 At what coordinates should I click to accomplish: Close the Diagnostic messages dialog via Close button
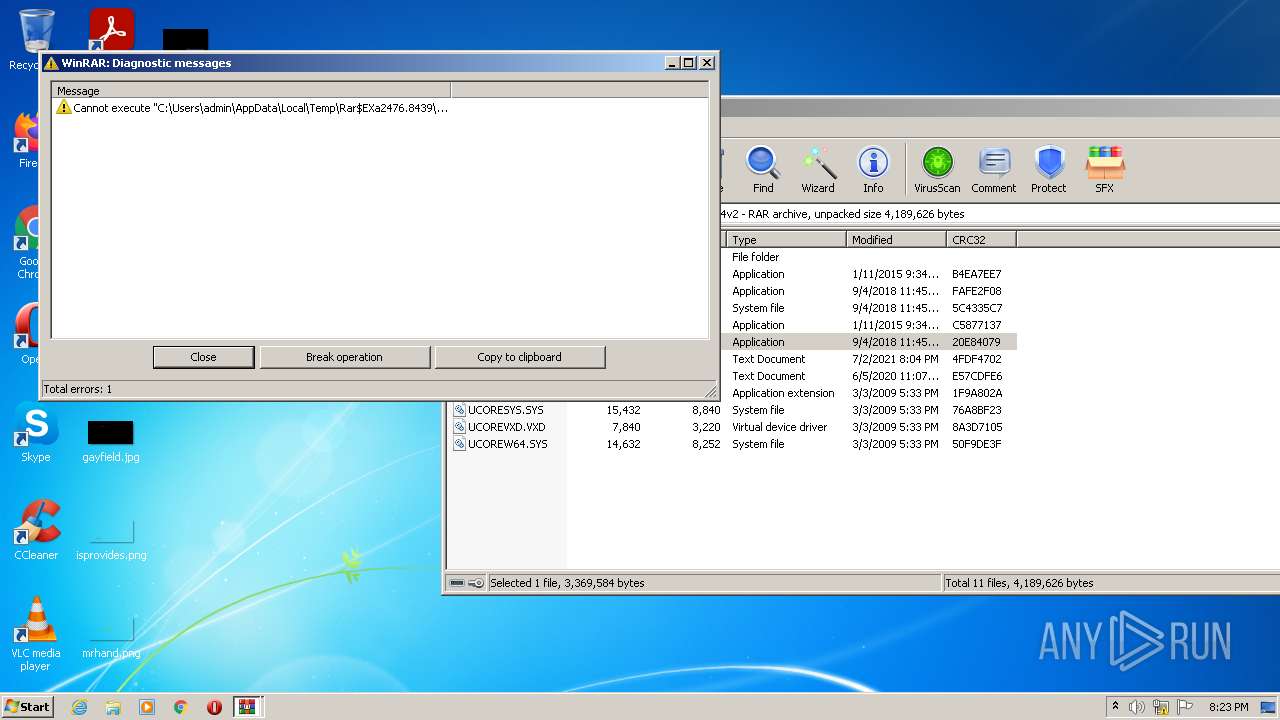(203, 357)
